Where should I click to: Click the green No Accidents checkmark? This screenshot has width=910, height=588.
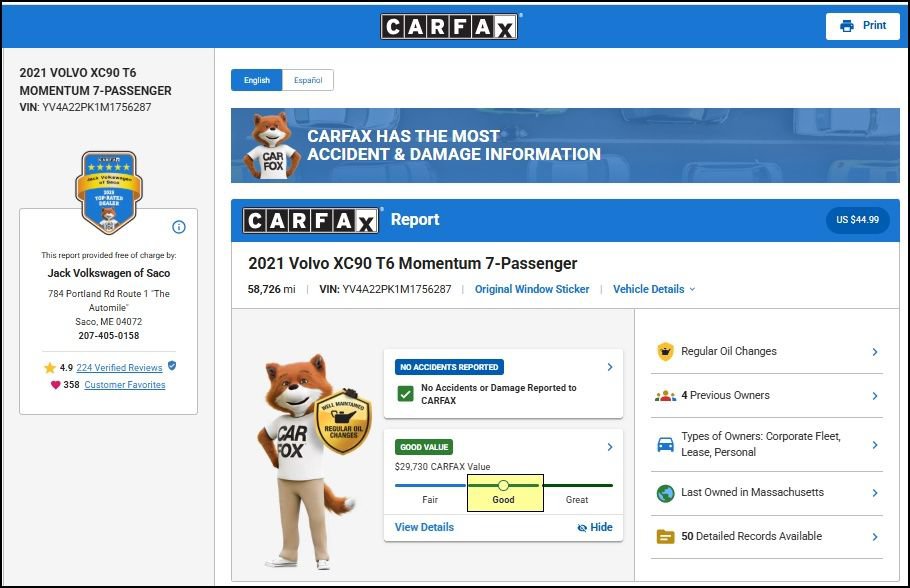point(405,394)
